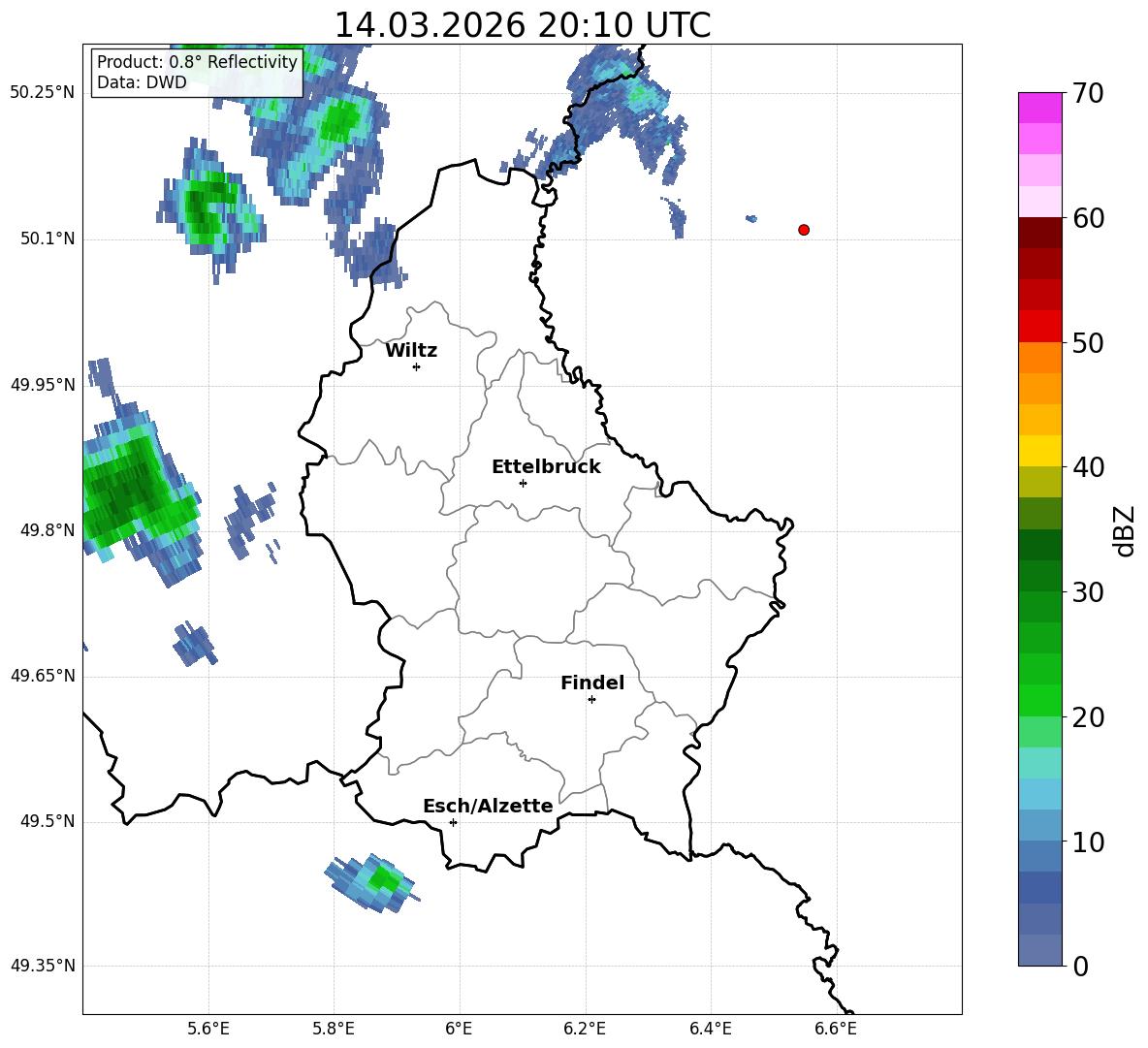1148x1048 pixels.
Task: Click the red radar site dot
Action: 804,230
